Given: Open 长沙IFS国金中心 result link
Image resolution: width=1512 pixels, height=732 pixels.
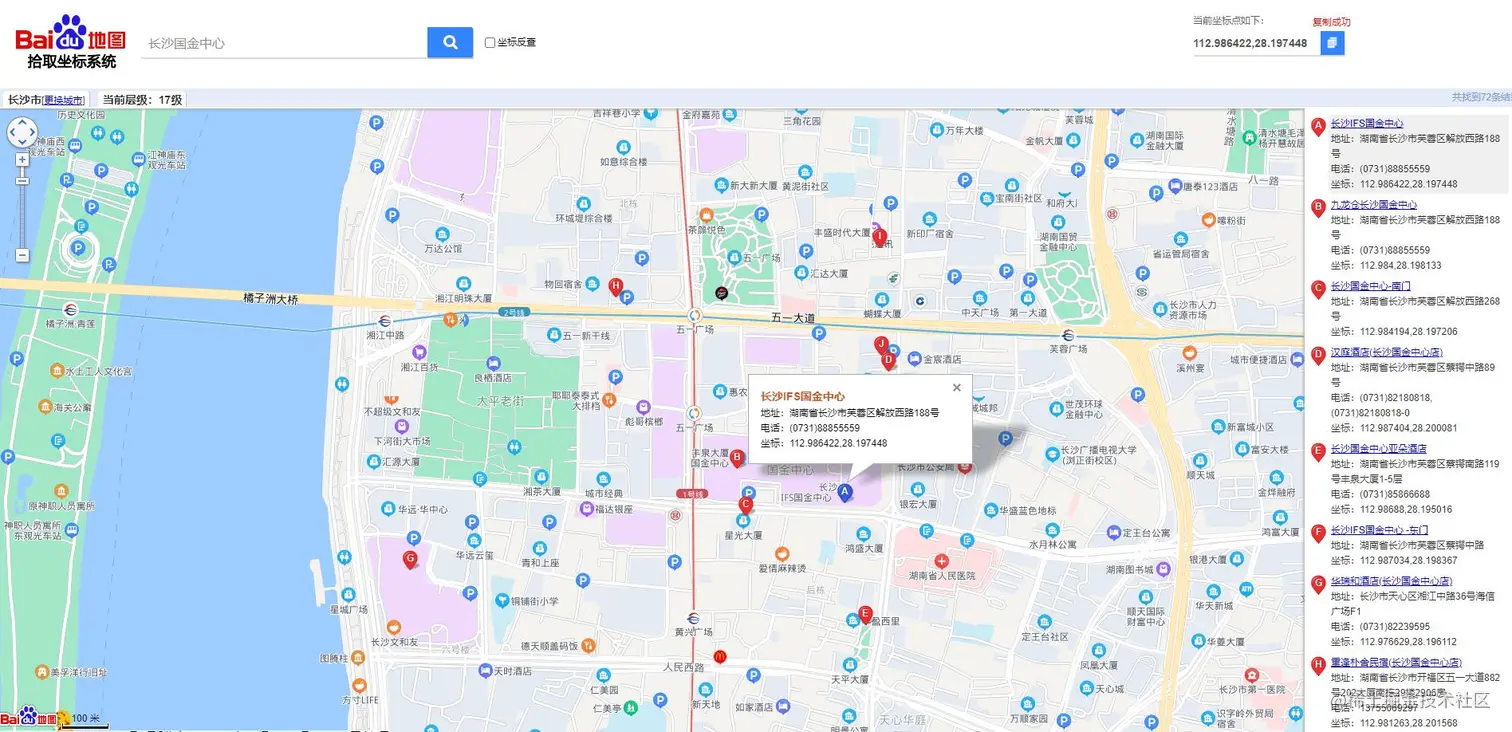Looking at the screenshot, I should point(1367,123).
